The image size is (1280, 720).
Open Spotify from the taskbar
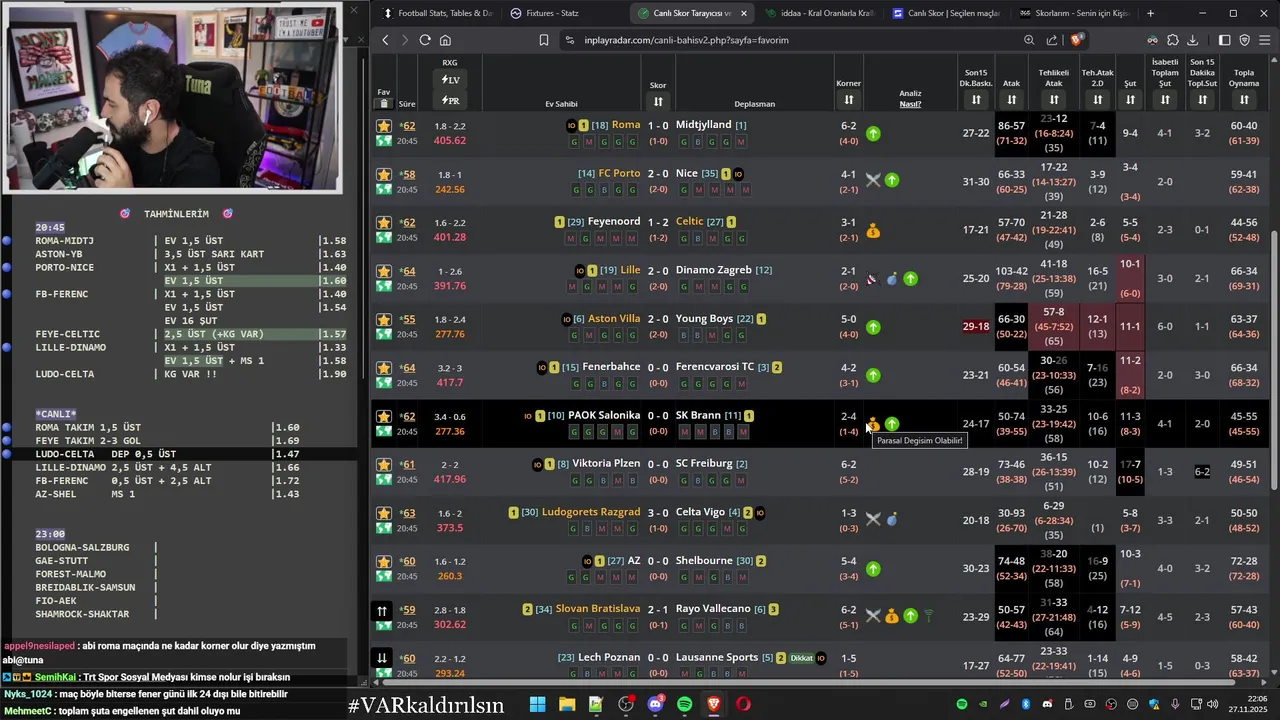coord(684,704)
